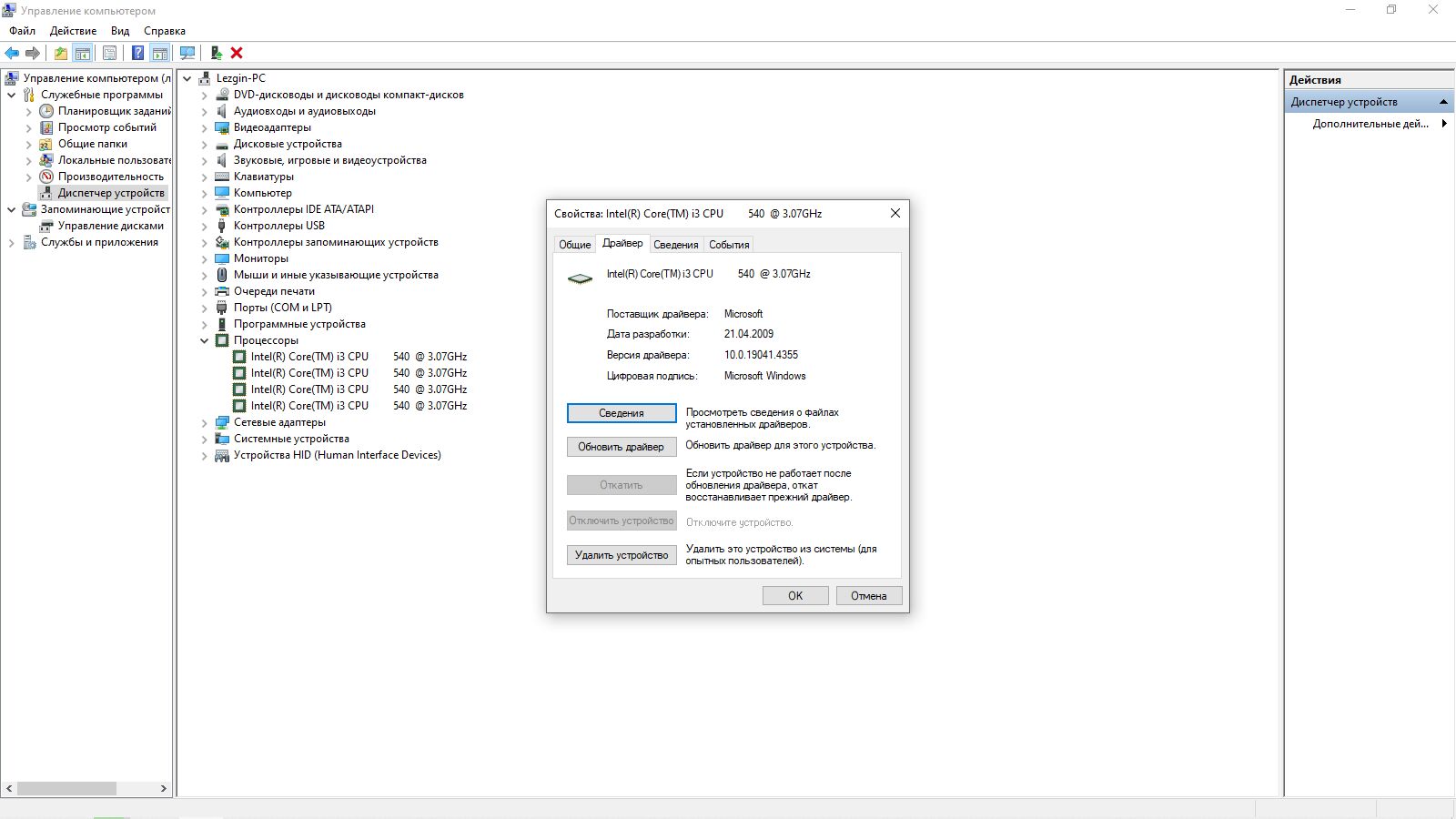
Task: Click DVD drives category icon
Action: click(x=222, y=95)
